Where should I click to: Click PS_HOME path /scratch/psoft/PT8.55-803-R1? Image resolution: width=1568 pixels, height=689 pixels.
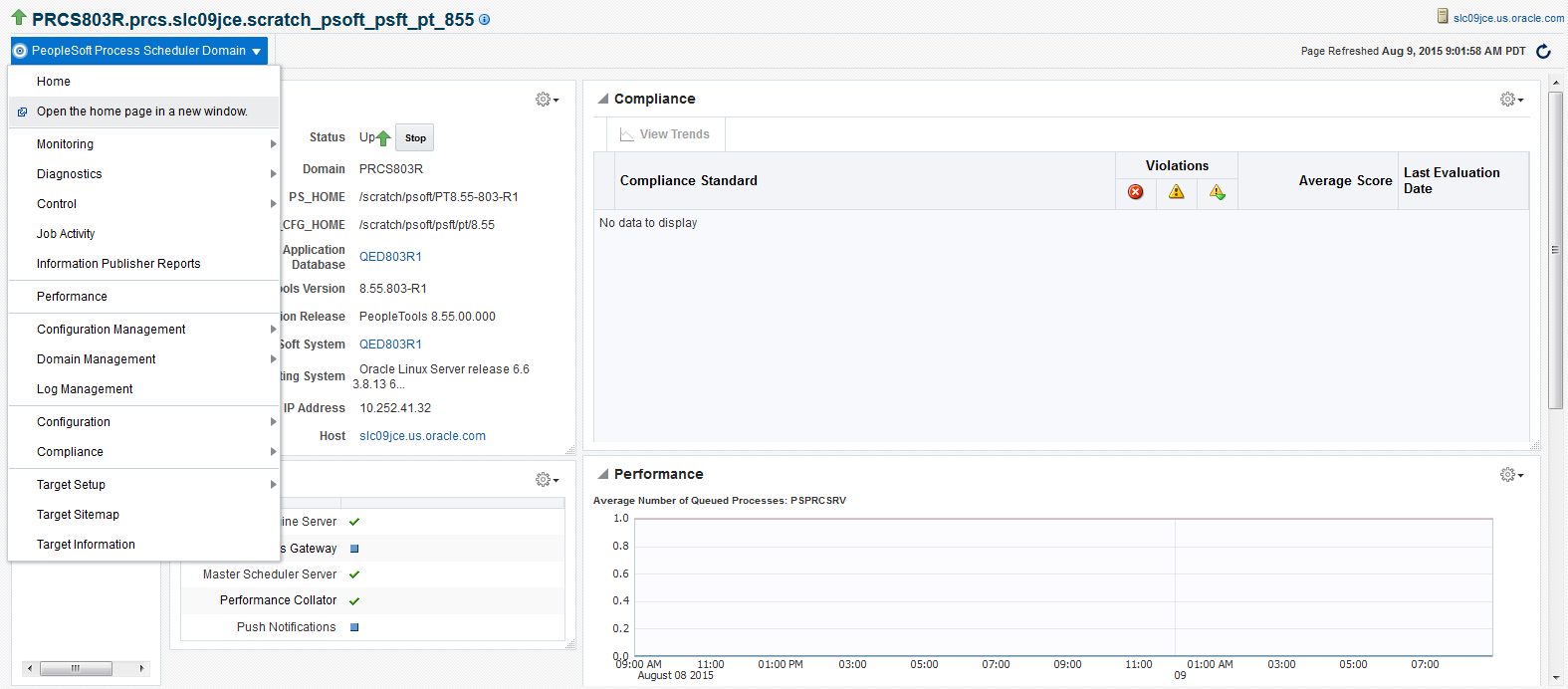coord(439,197)
